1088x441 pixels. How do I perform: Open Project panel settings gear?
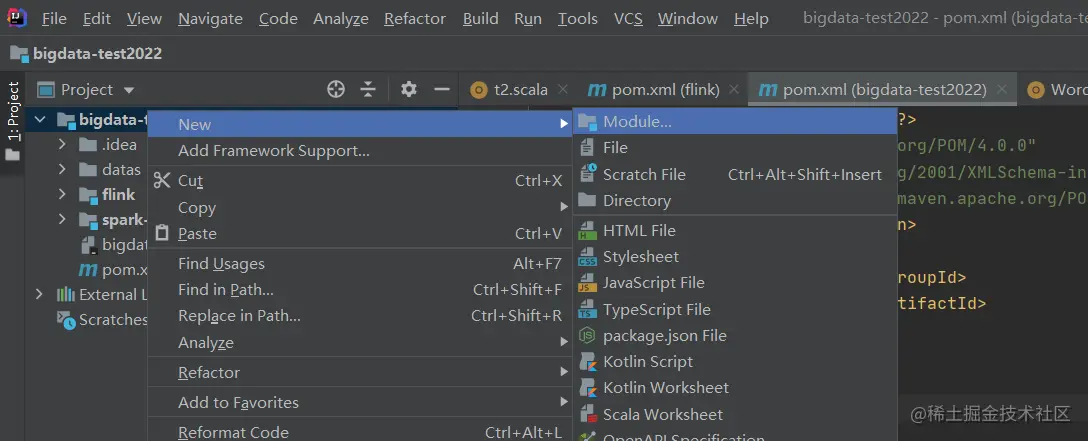(x=409, y=89)
